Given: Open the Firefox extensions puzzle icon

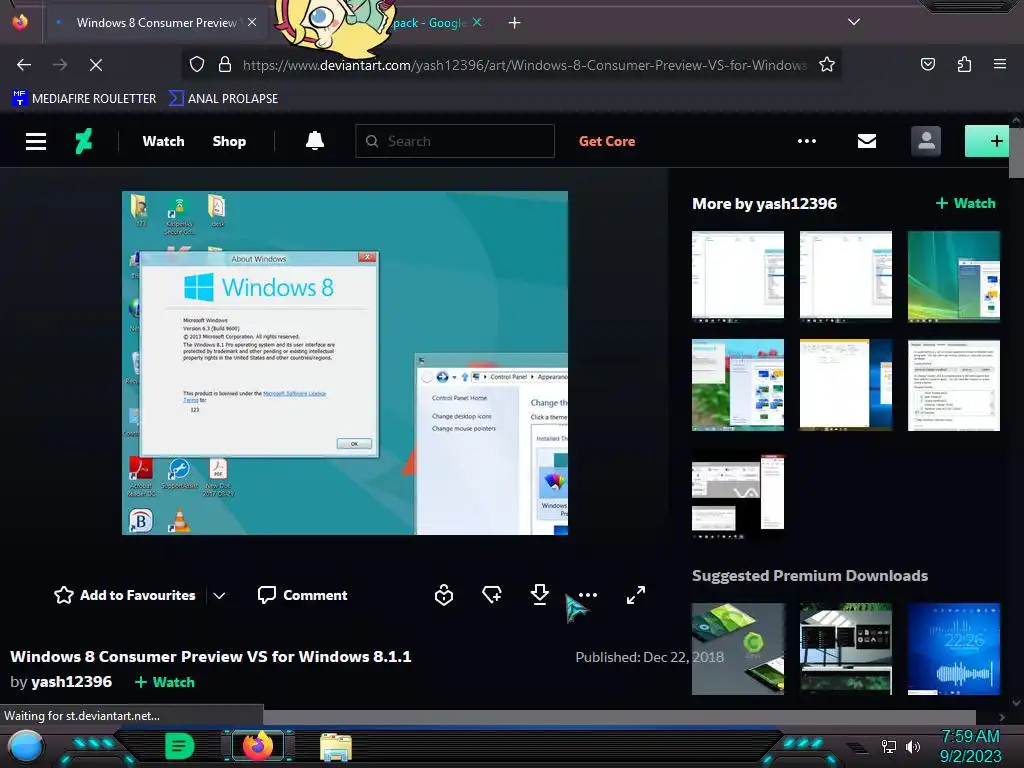Looking at the screenshot, I should [x=964, y=64].
